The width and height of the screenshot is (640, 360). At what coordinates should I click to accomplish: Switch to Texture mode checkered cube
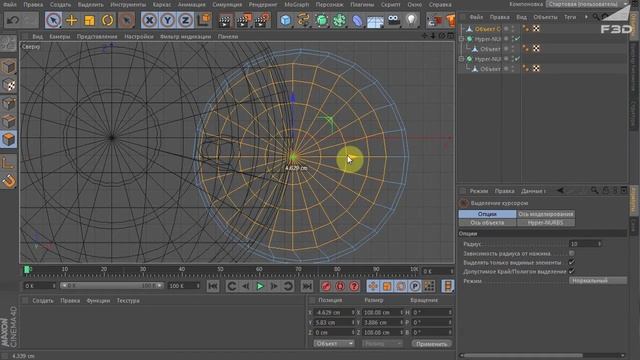click(x=9, y=84)
